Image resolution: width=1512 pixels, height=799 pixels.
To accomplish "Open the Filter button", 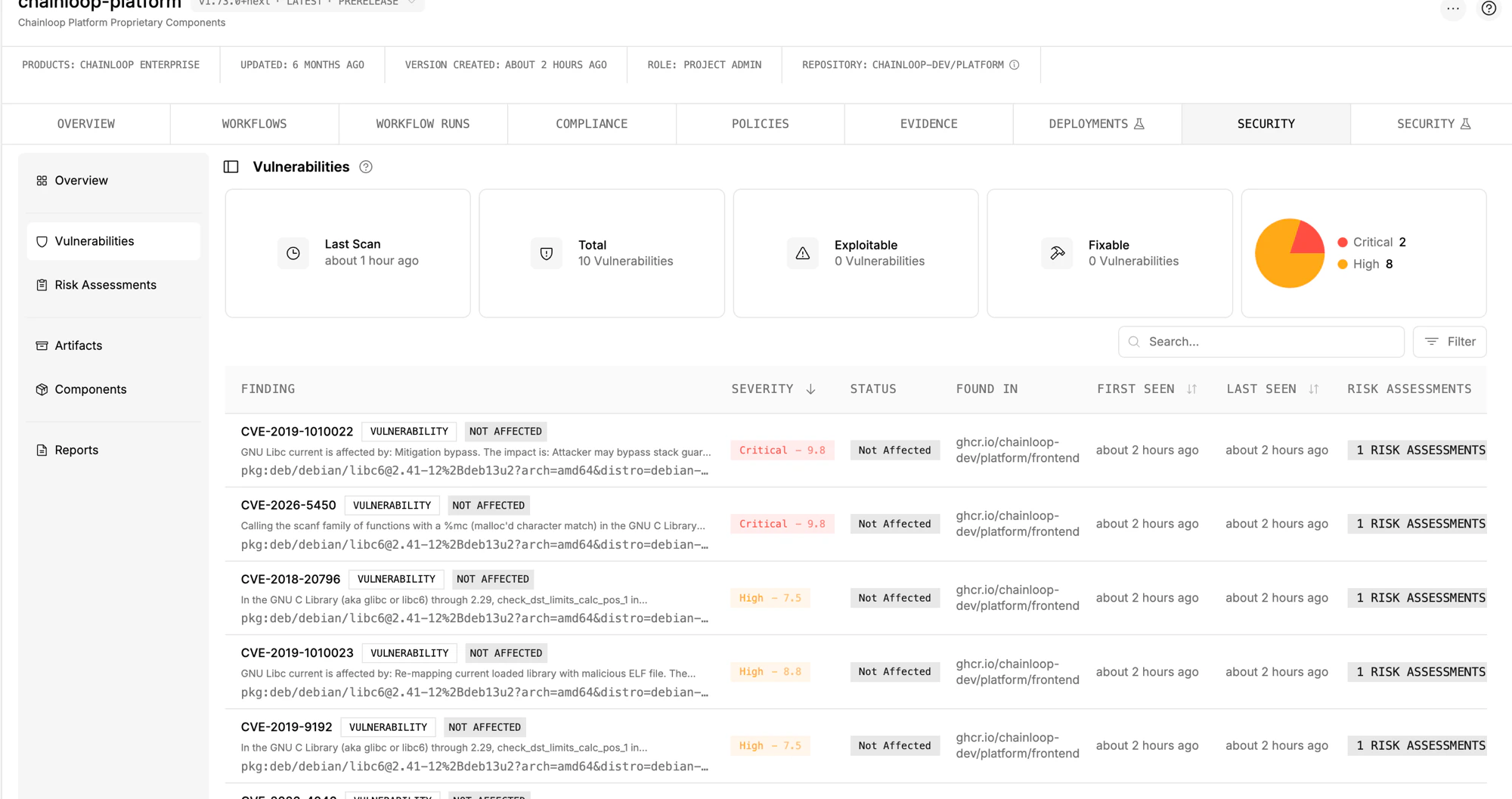I will [1449, 342].
